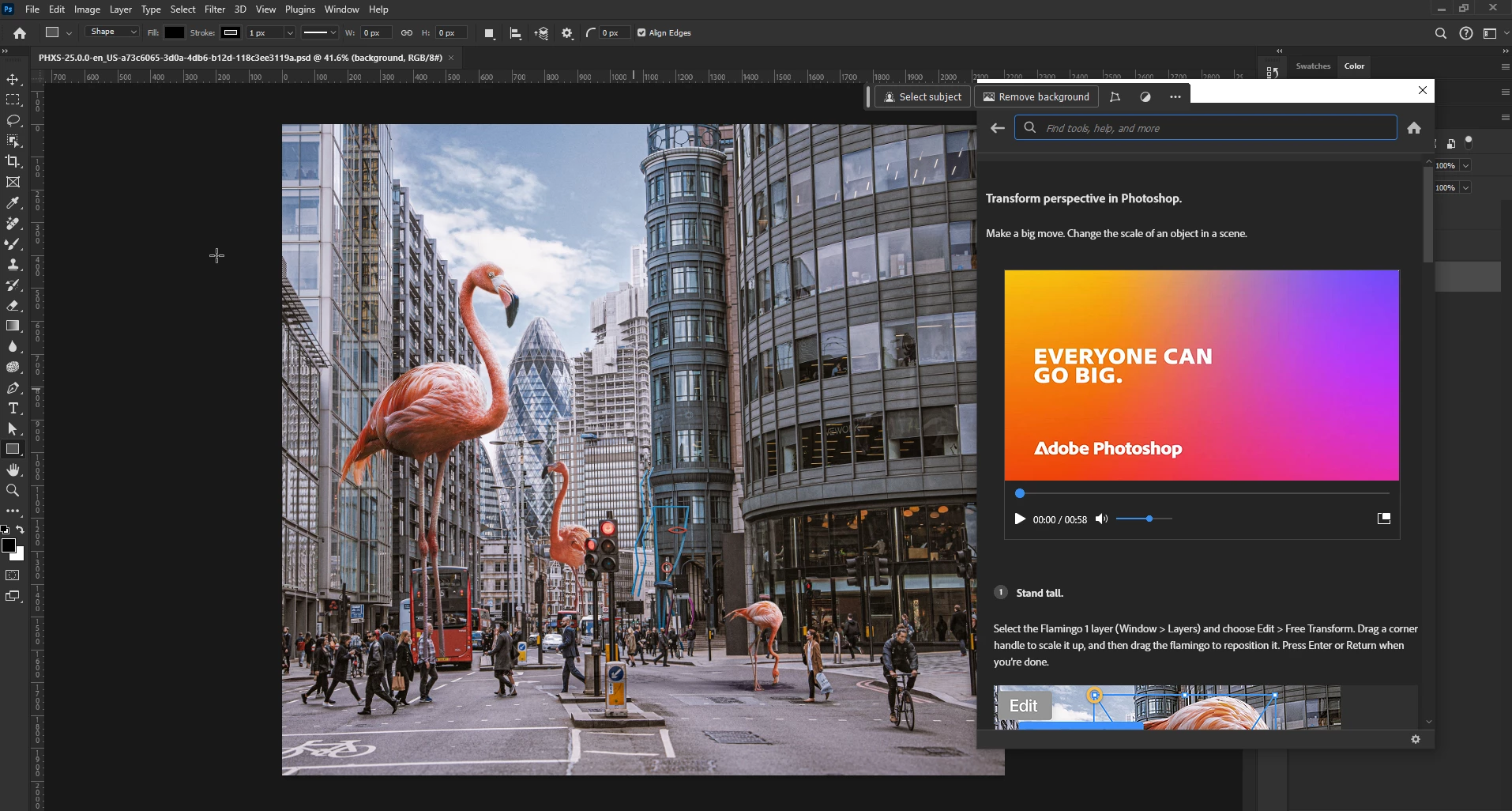
Task: Reset default foreground and background colors
Action: [x=5, y=530]
